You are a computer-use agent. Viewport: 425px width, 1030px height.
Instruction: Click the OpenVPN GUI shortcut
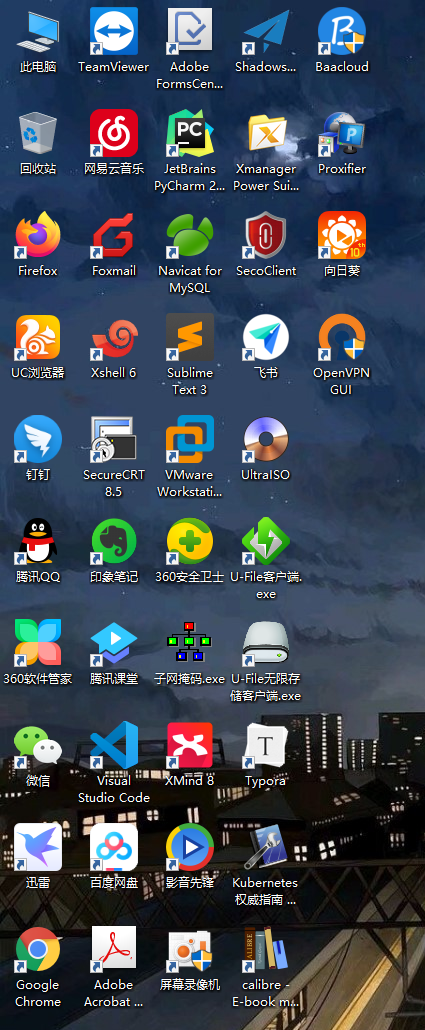342,337
